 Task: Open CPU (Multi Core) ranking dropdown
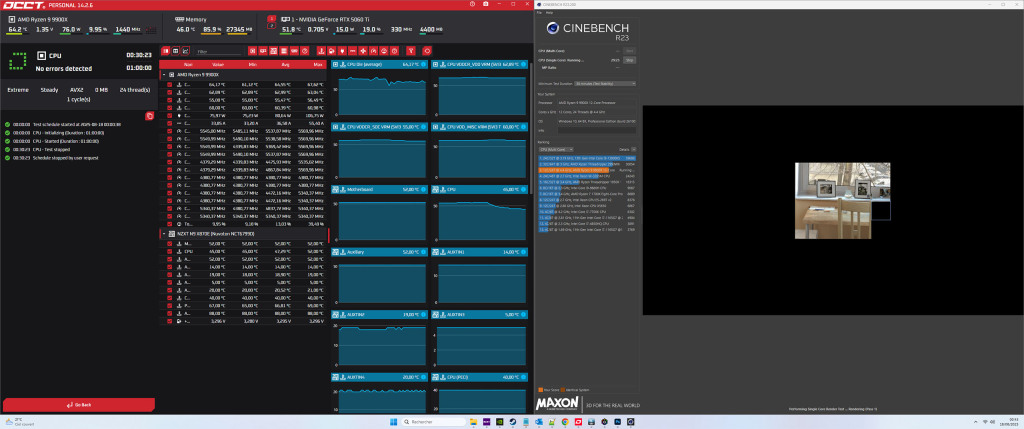point(556,149)
